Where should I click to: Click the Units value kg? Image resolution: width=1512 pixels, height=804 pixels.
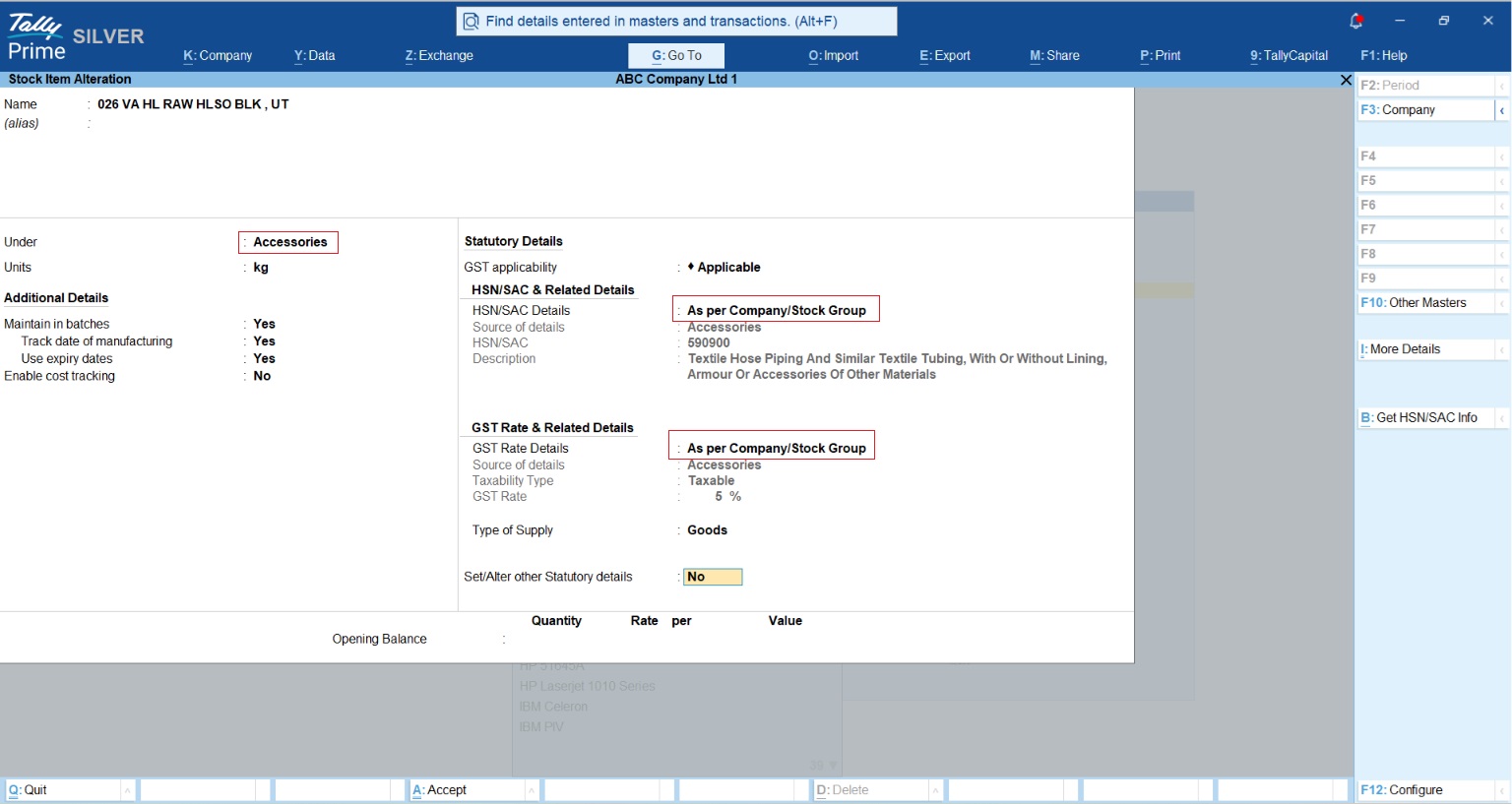[x=261, y=268]
